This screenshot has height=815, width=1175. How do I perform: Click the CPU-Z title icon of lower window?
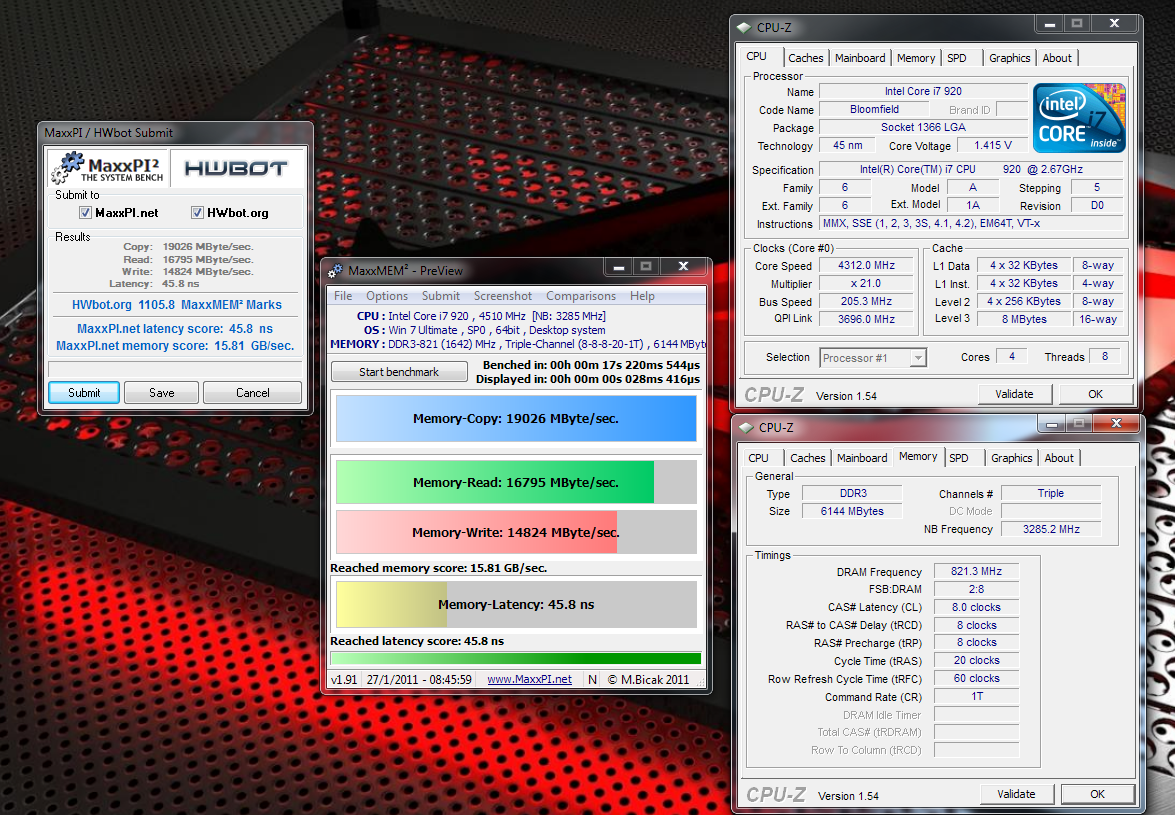pos(746,428)
